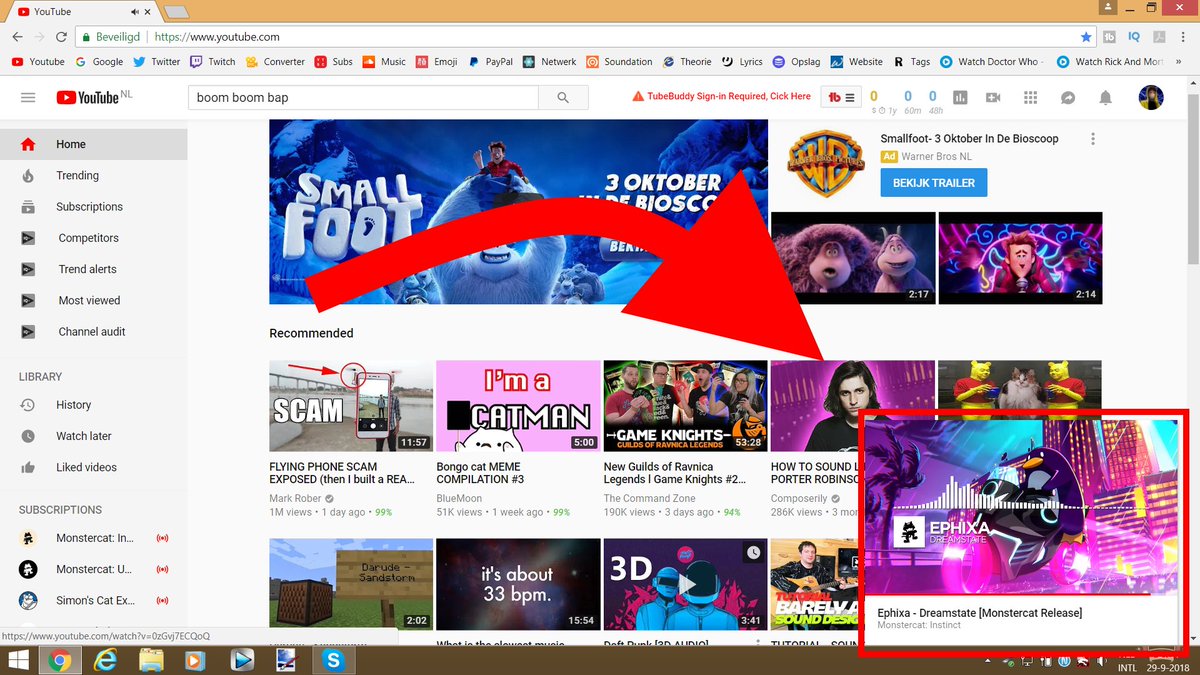1200x675 pixels.
Task: Open the TubeBuddy bar chart stats icon
Action: coord(960,97)
